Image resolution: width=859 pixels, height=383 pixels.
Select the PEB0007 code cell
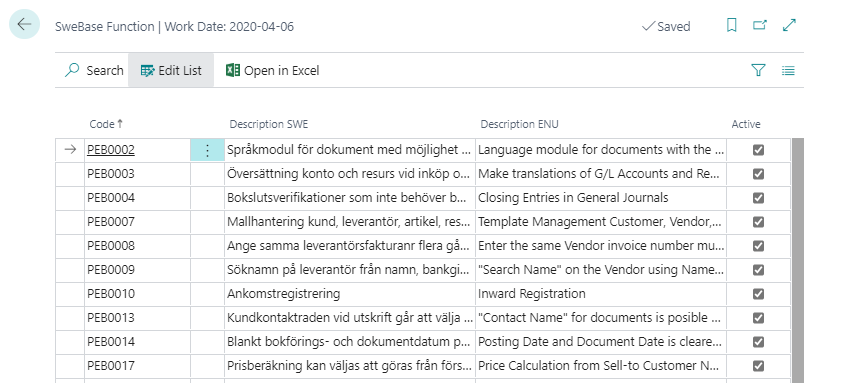pos(138,222)
